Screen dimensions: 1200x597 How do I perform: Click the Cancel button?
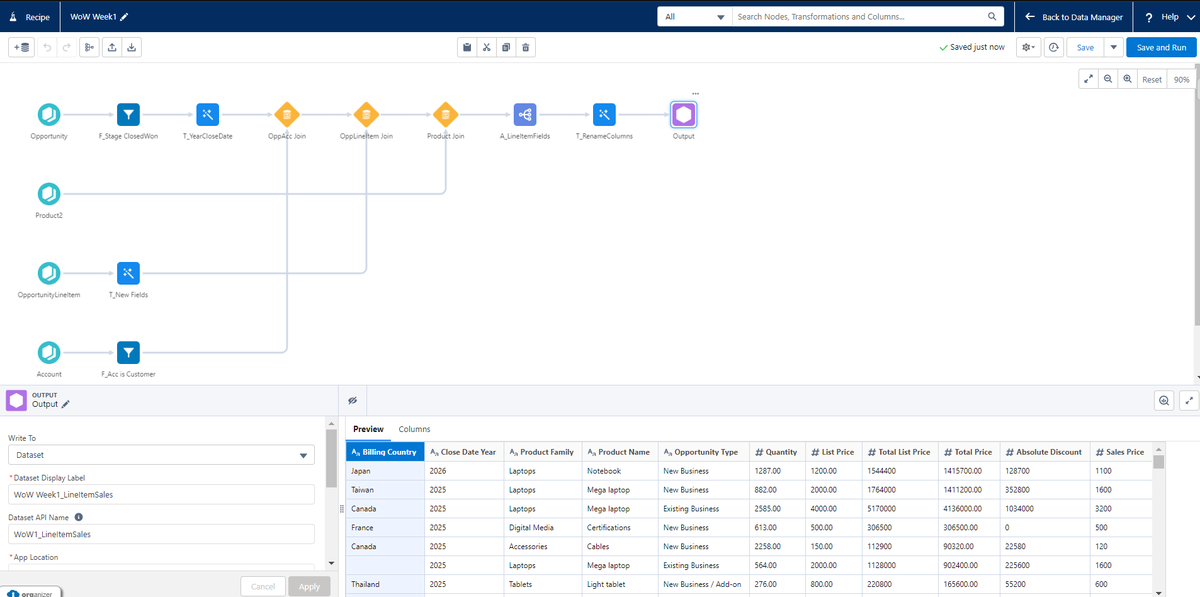263,586
